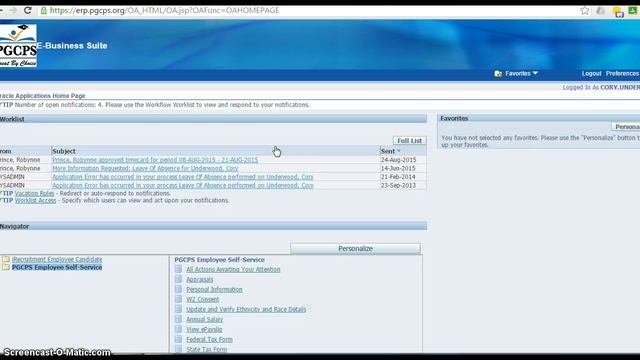This screenshot has width=640, height=360.
Task: Click the icon beside Personal Information
Action: click(x=178, y=289)
